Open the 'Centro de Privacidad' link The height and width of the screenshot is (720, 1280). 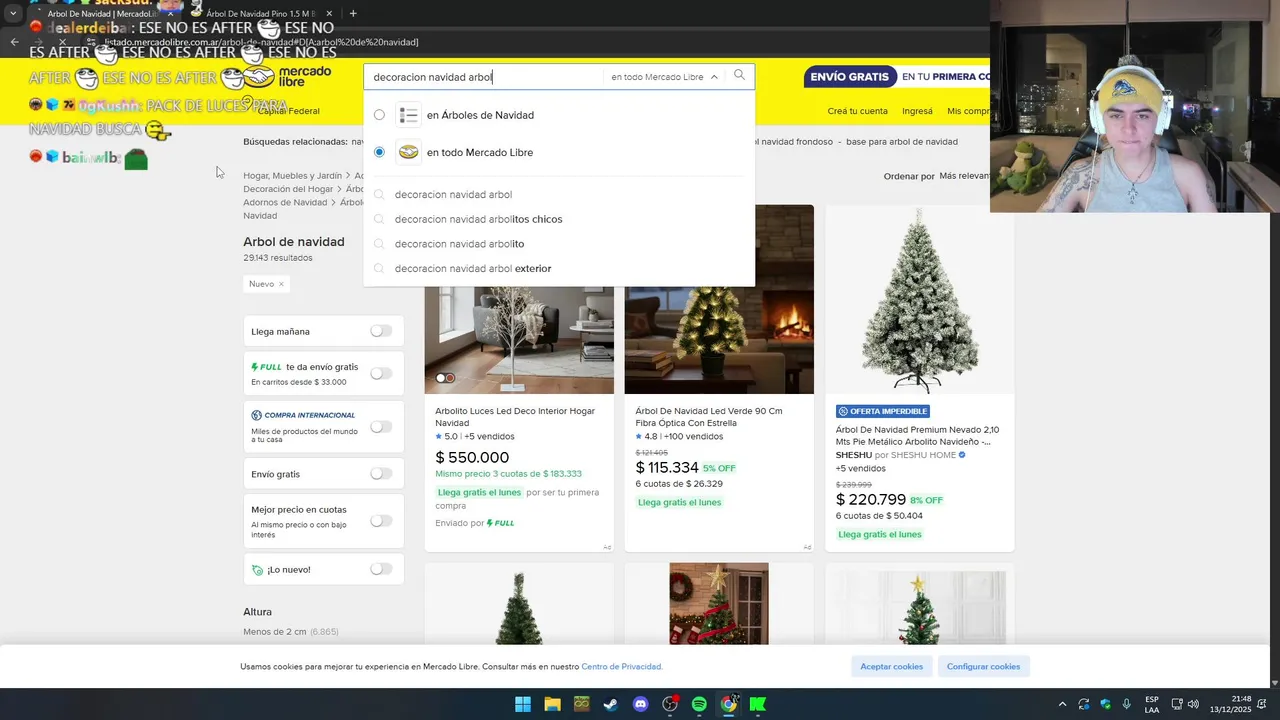pyautogui.click(x=621, y=667)
